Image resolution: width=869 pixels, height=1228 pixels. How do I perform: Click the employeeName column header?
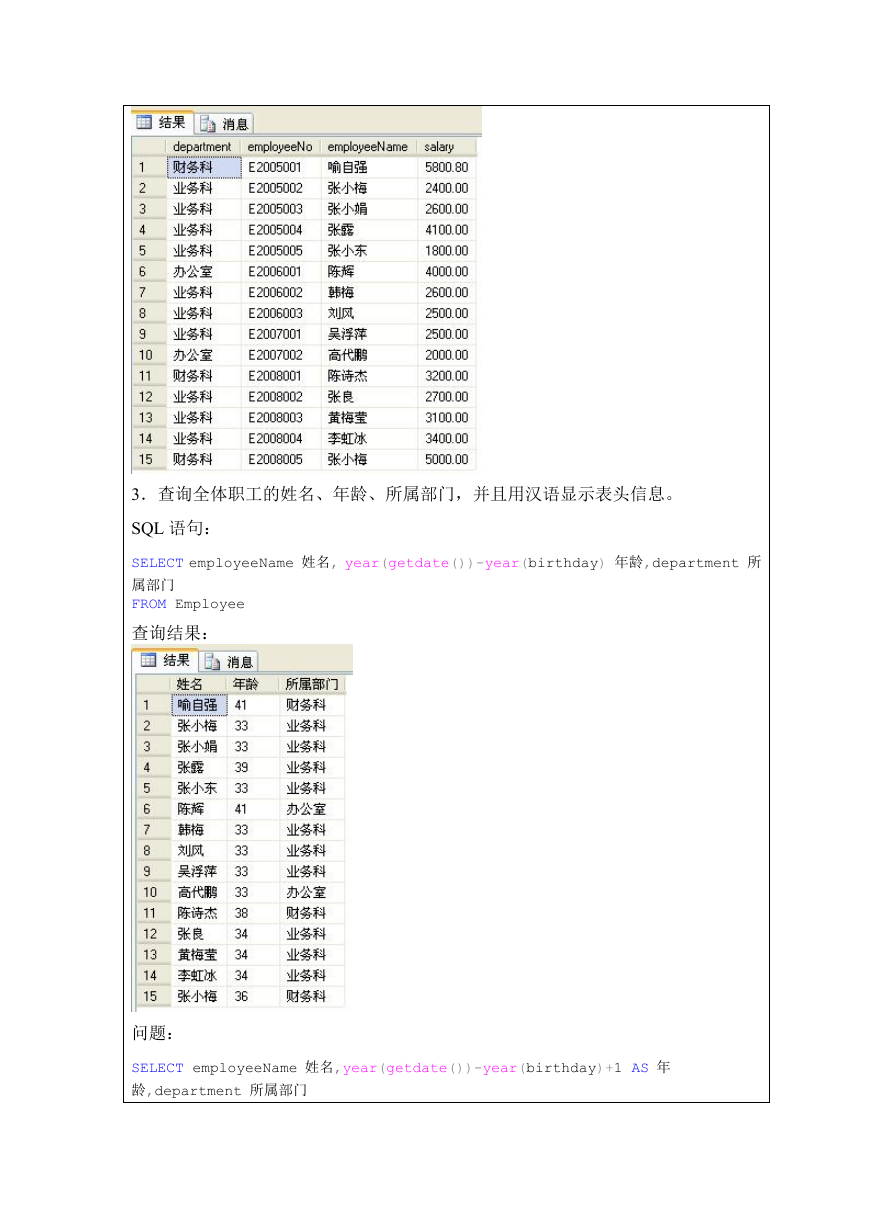point(369,147)
